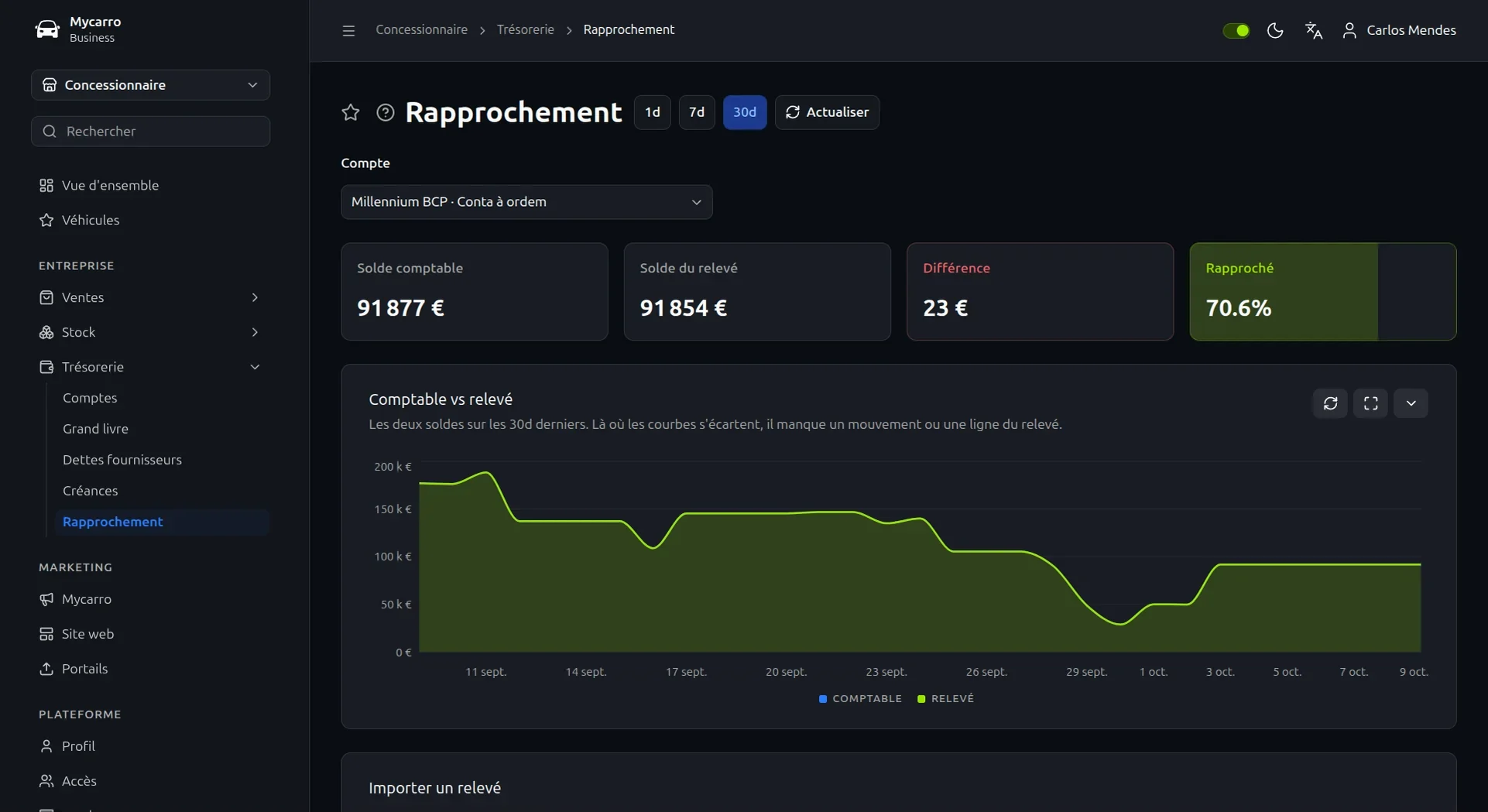Image resolution: width=1488 pixels, height=812 pixels.
Task: Open Site web page
Action: (150, 634)
